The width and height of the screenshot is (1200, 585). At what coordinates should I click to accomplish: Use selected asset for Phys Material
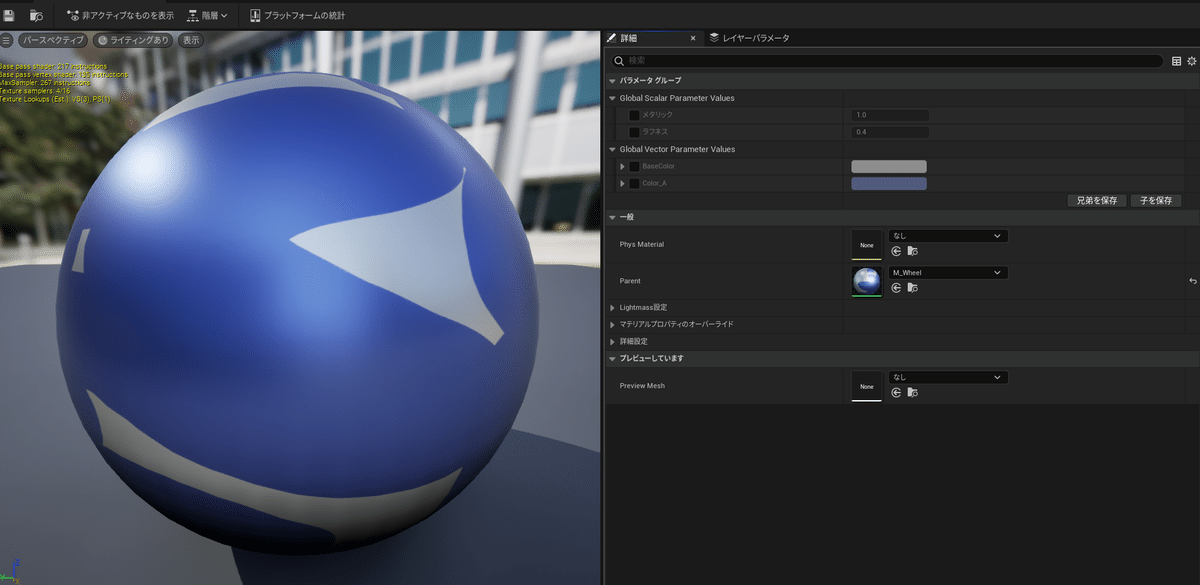(x=897, y=252)
